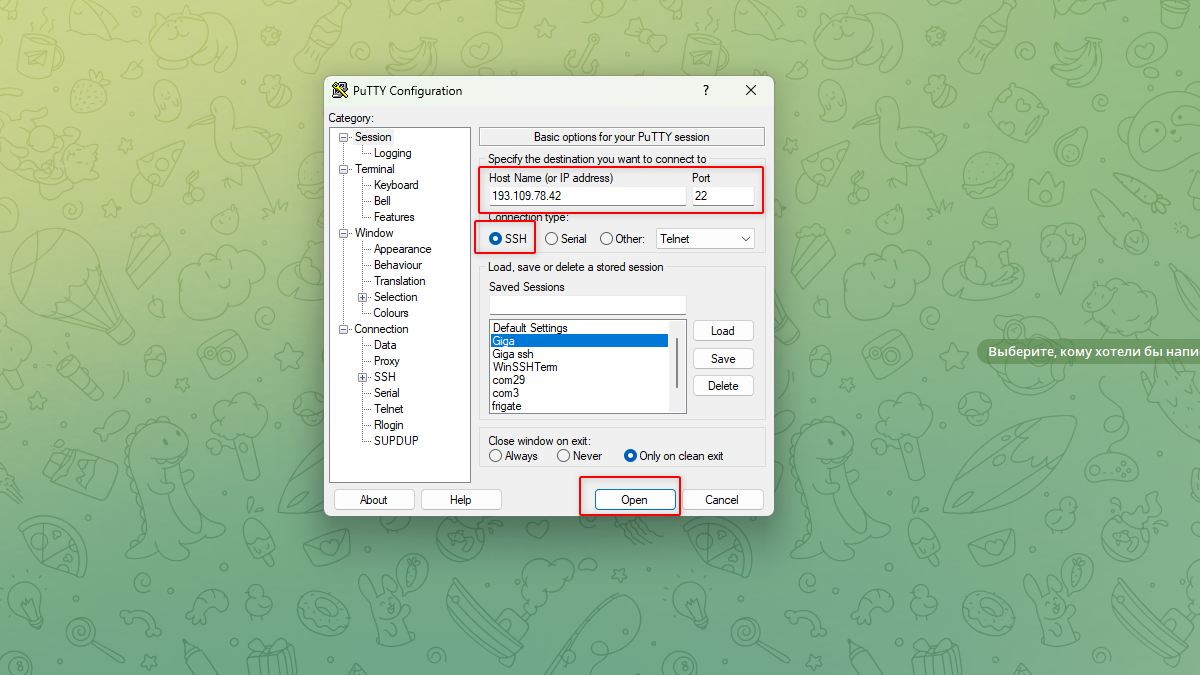Click the Cancel button

[722, 500]
